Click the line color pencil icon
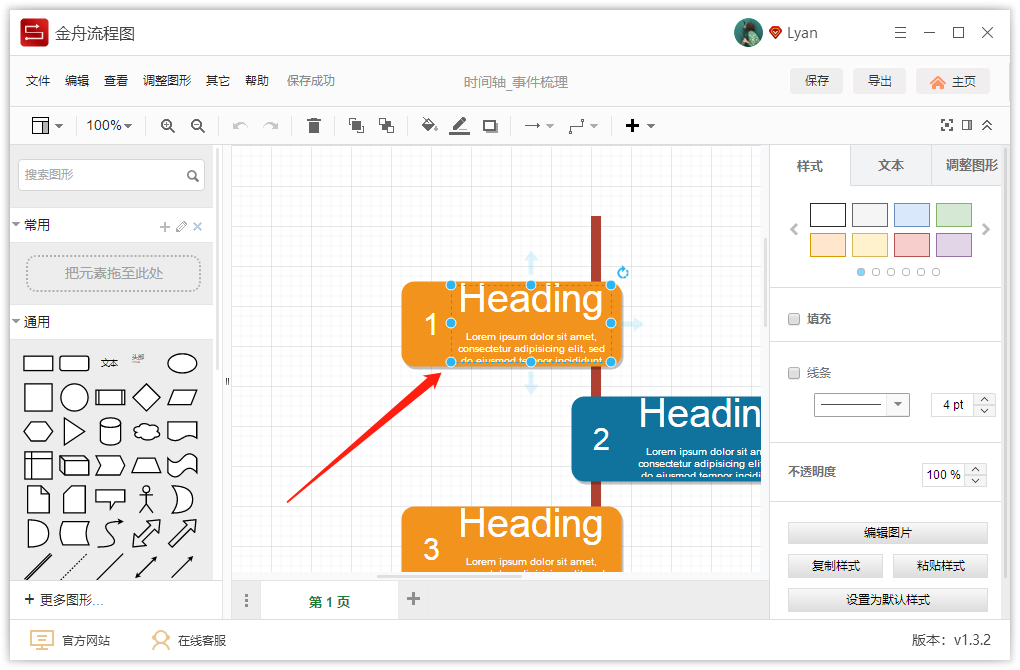The image size is (1020, 670). pos(459,126)
